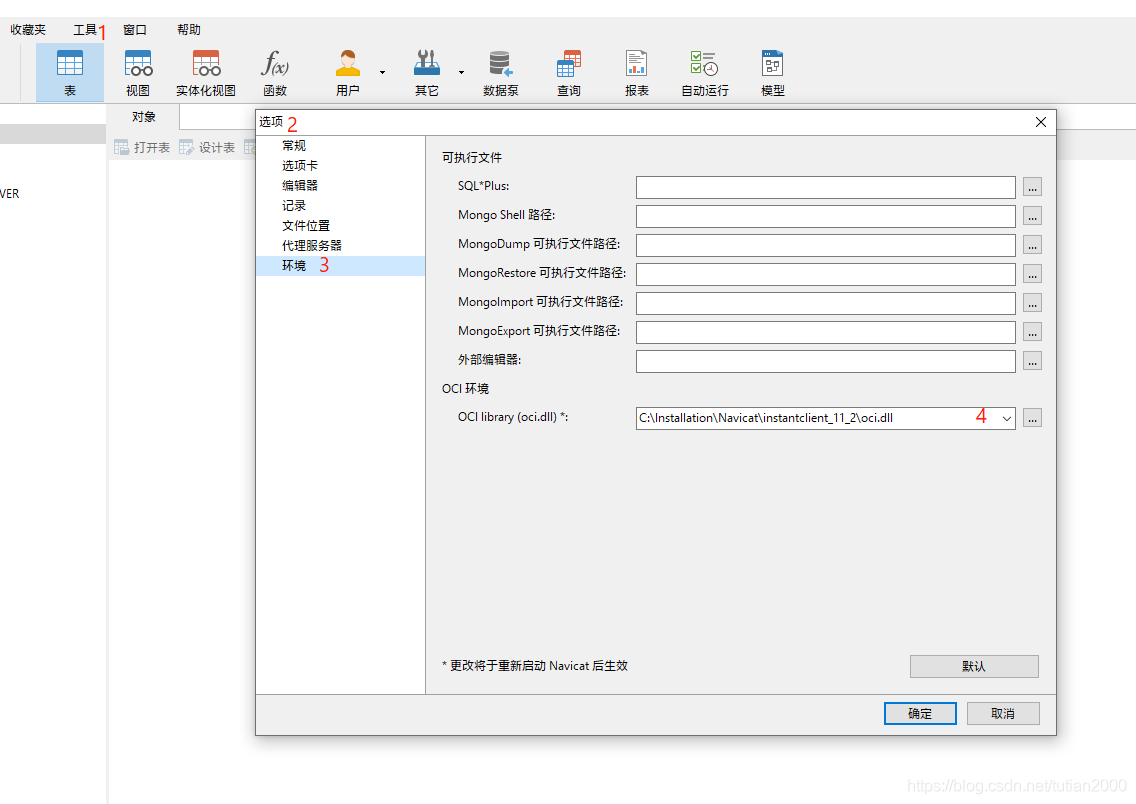Open the 窗口 (Window) menu

click(x=135, y=30)
